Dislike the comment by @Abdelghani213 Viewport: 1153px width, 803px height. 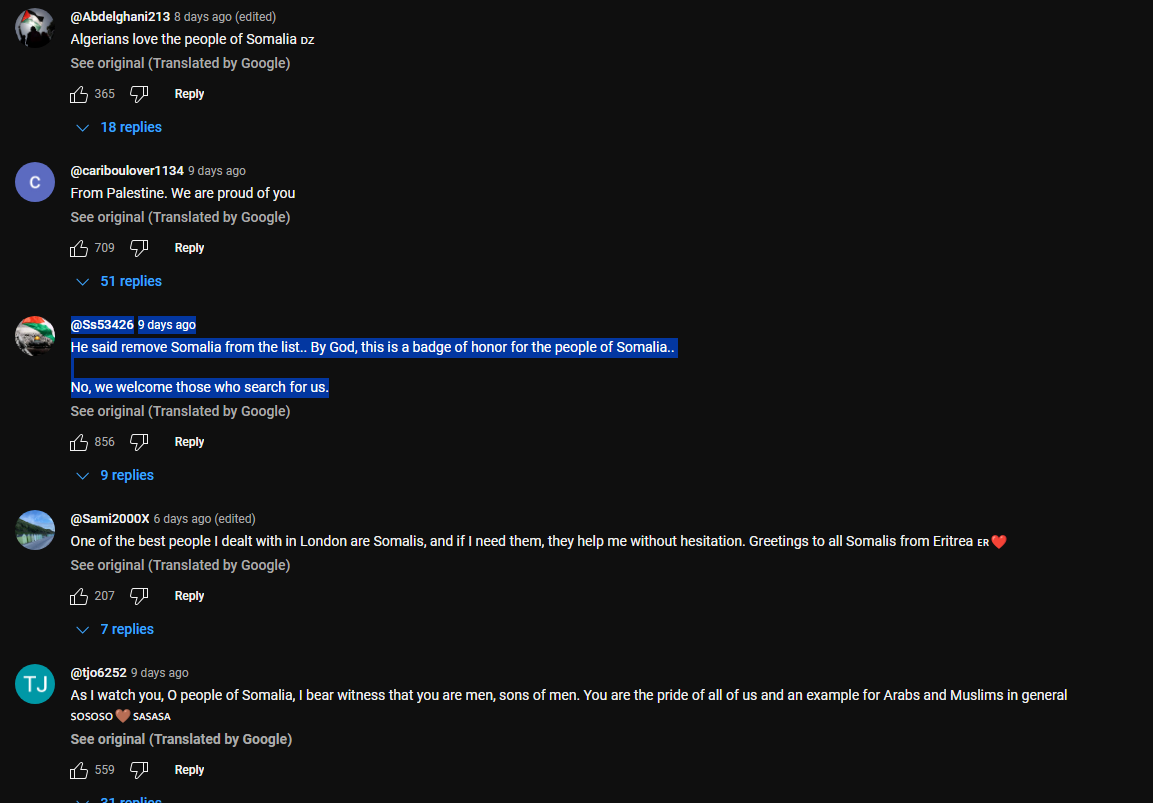[x=139, y=94]
